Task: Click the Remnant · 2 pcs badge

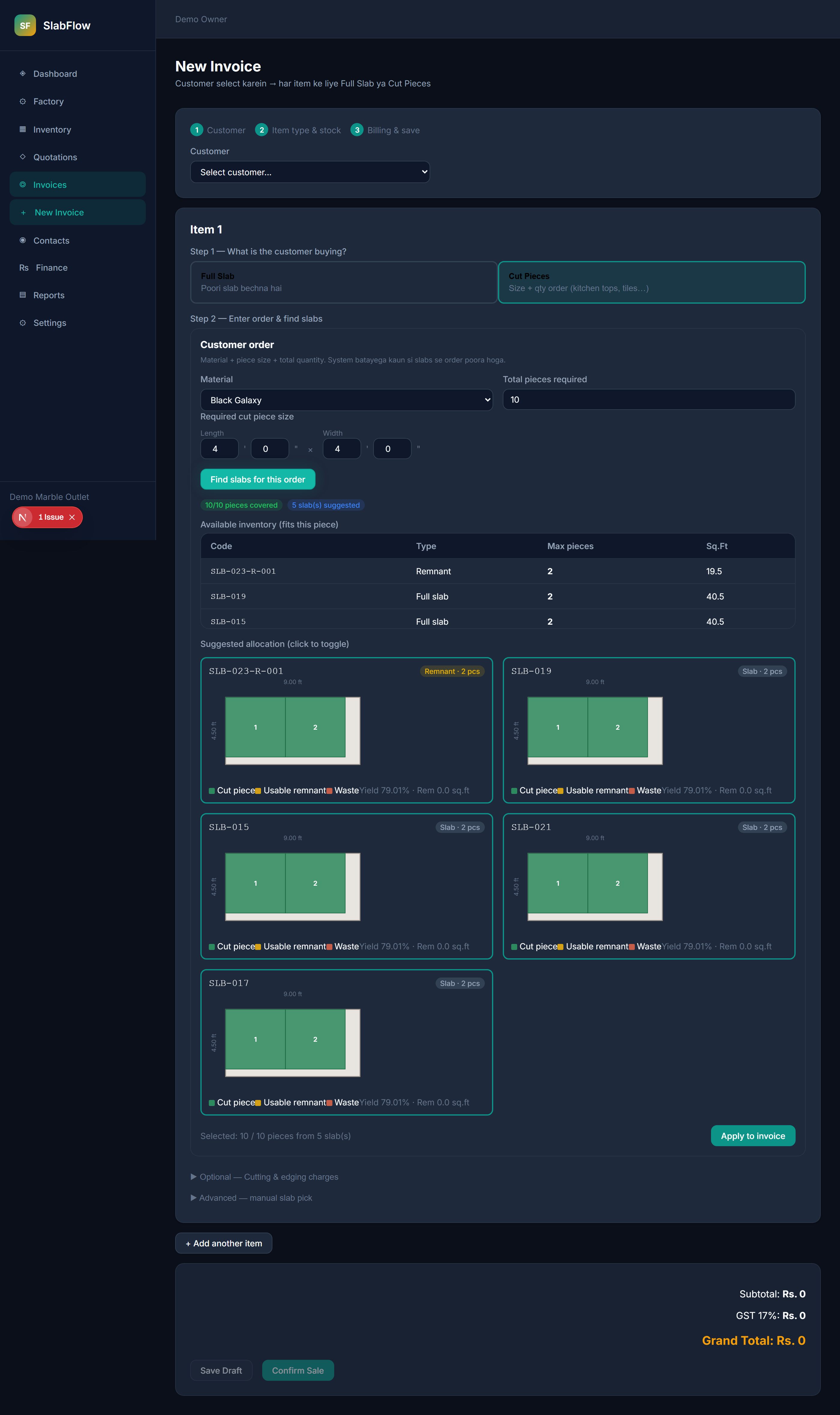Action: [452, 671]
